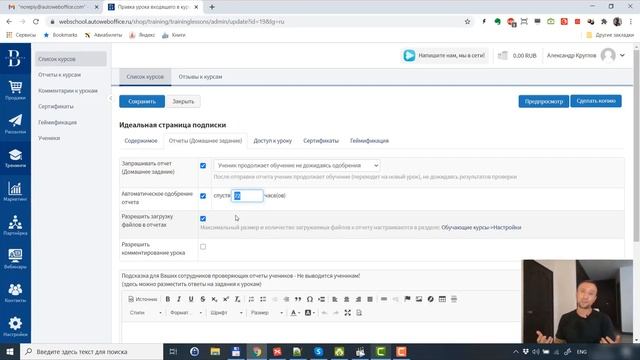Open the Тренинги graduation cap section
Viewport: 640px width, 360px height.
point(15,158)
